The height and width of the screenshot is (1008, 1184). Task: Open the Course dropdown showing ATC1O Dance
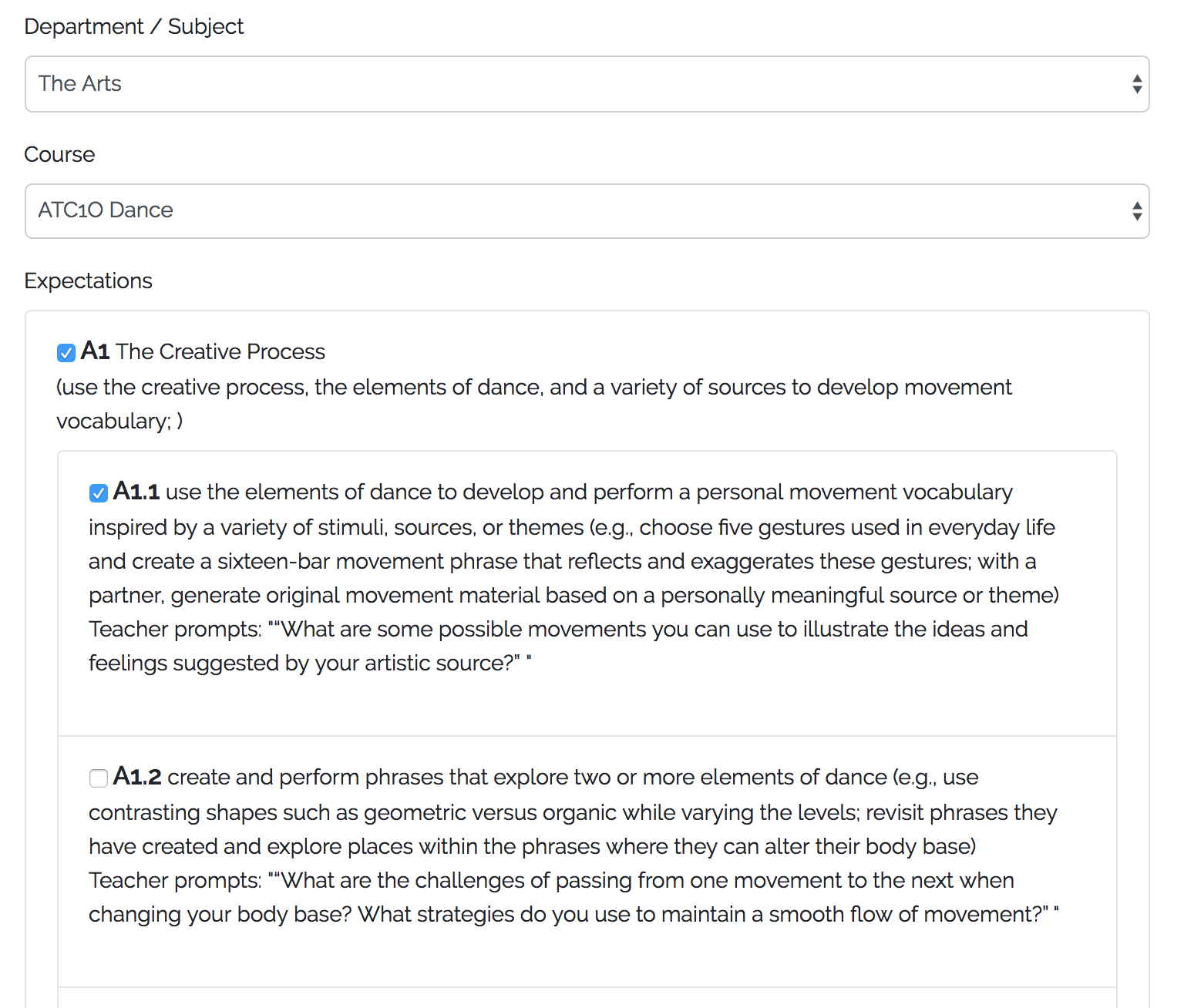point(586,211)
